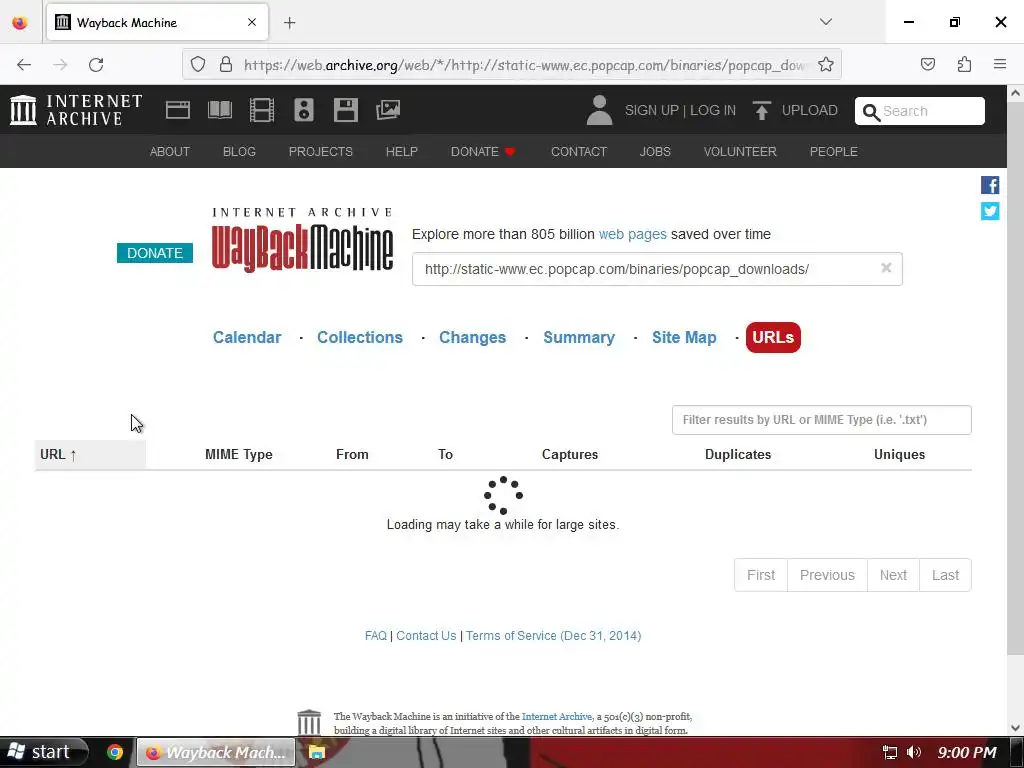Viewport: 1024px width, 768px height.
Task: Sort by the Captures column
Action: tap(569, 455)
